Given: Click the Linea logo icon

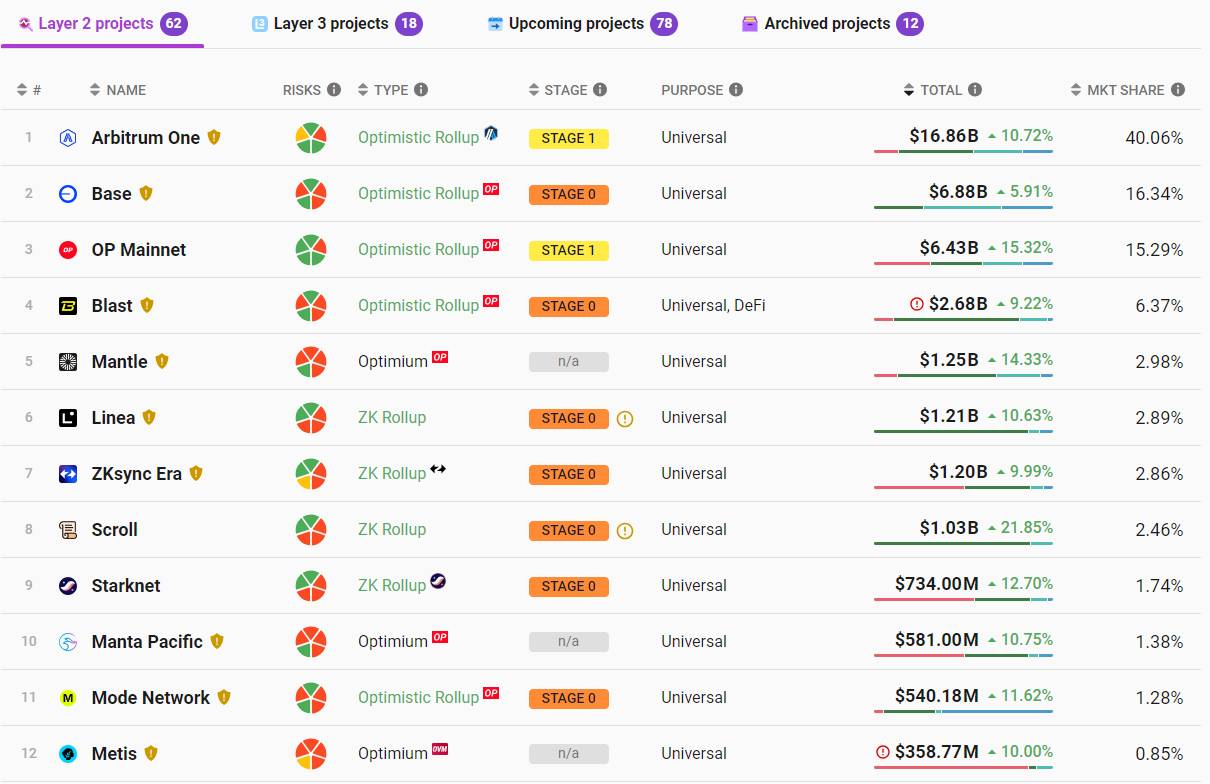Looking at the screenshot, I should pos(68,418).
